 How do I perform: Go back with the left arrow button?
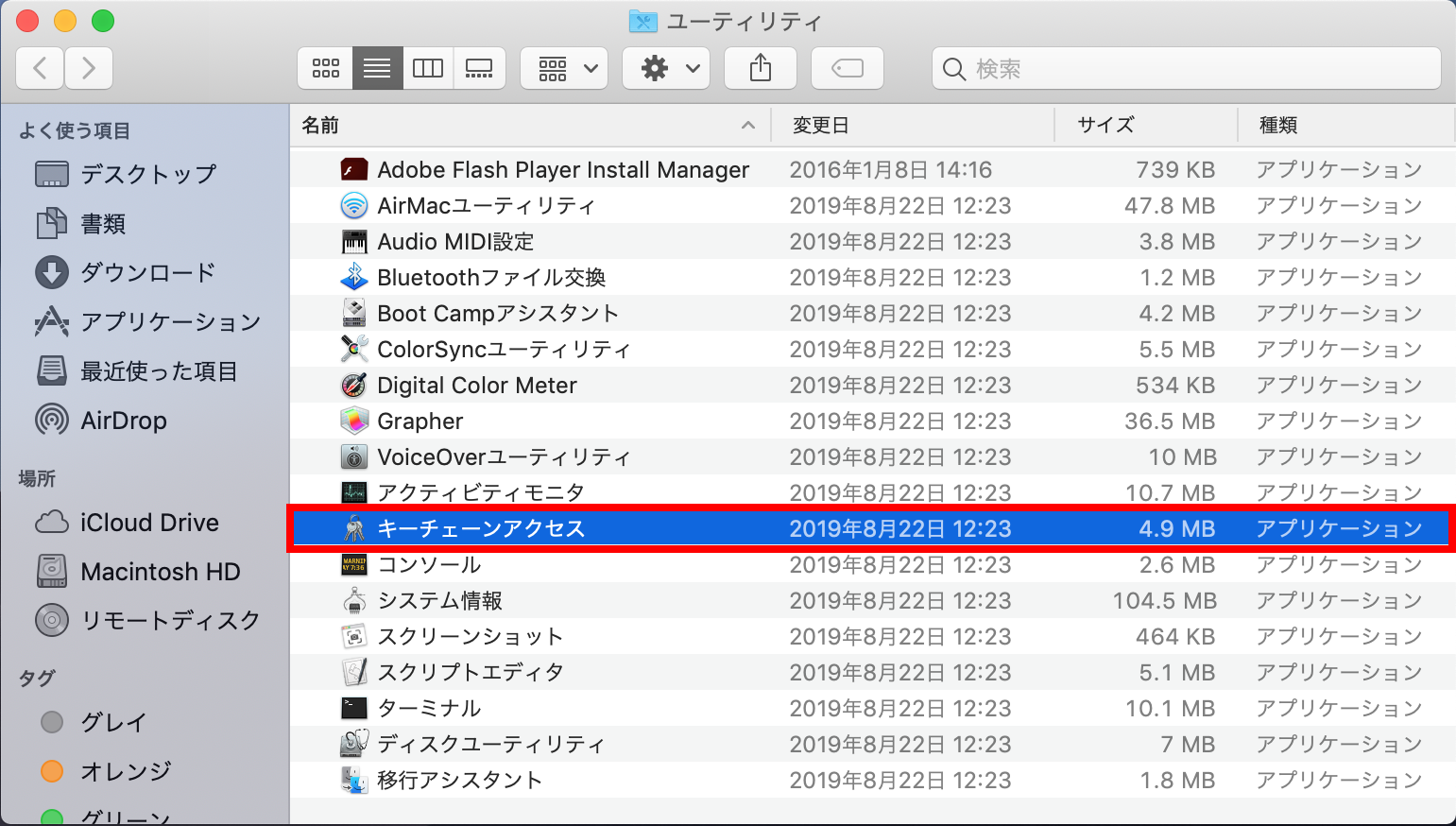tap(40, 68)
